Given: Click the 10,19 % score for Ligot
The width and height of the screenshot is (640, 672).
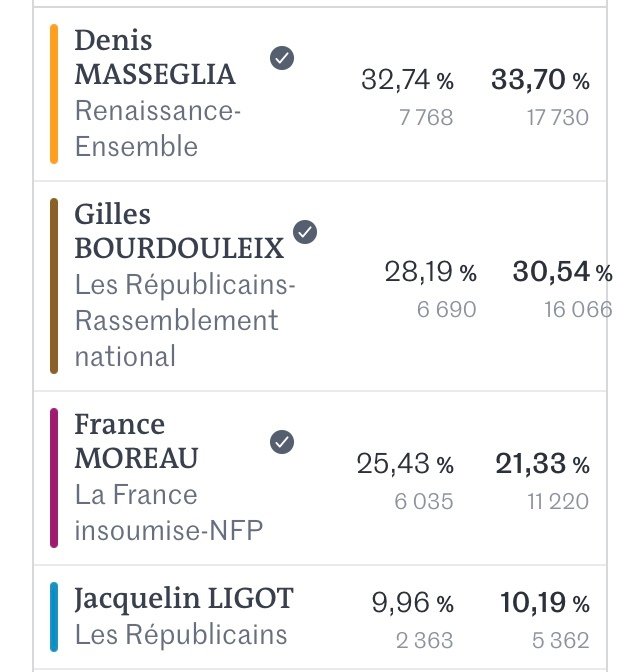Looking at the screenshot, I should pos(544,603).
